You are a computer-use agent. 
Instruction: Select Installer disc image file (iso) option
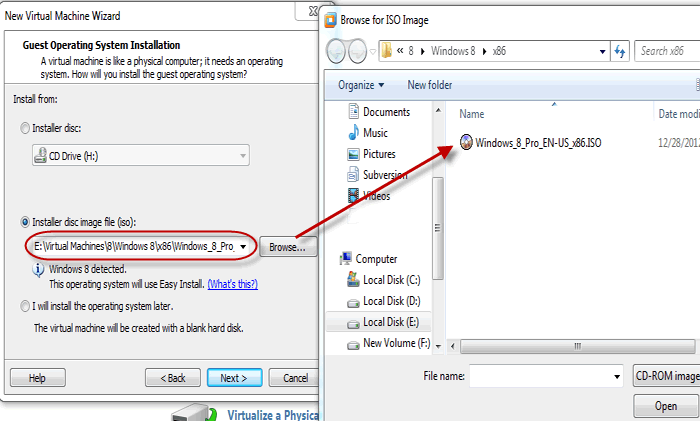25,222
